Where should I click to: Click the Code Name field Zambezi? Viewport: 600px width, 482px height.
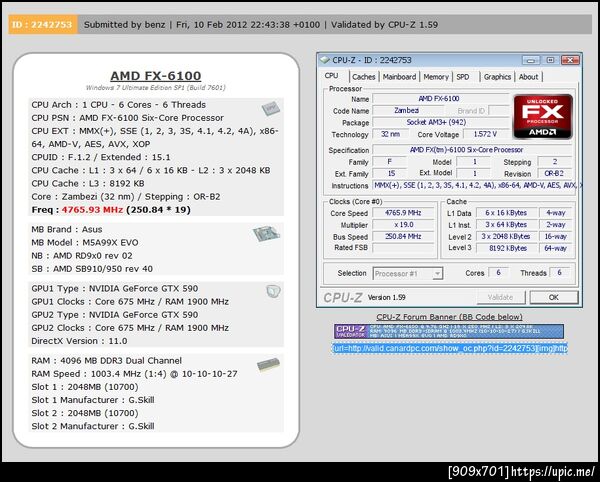tap(408, 111)
